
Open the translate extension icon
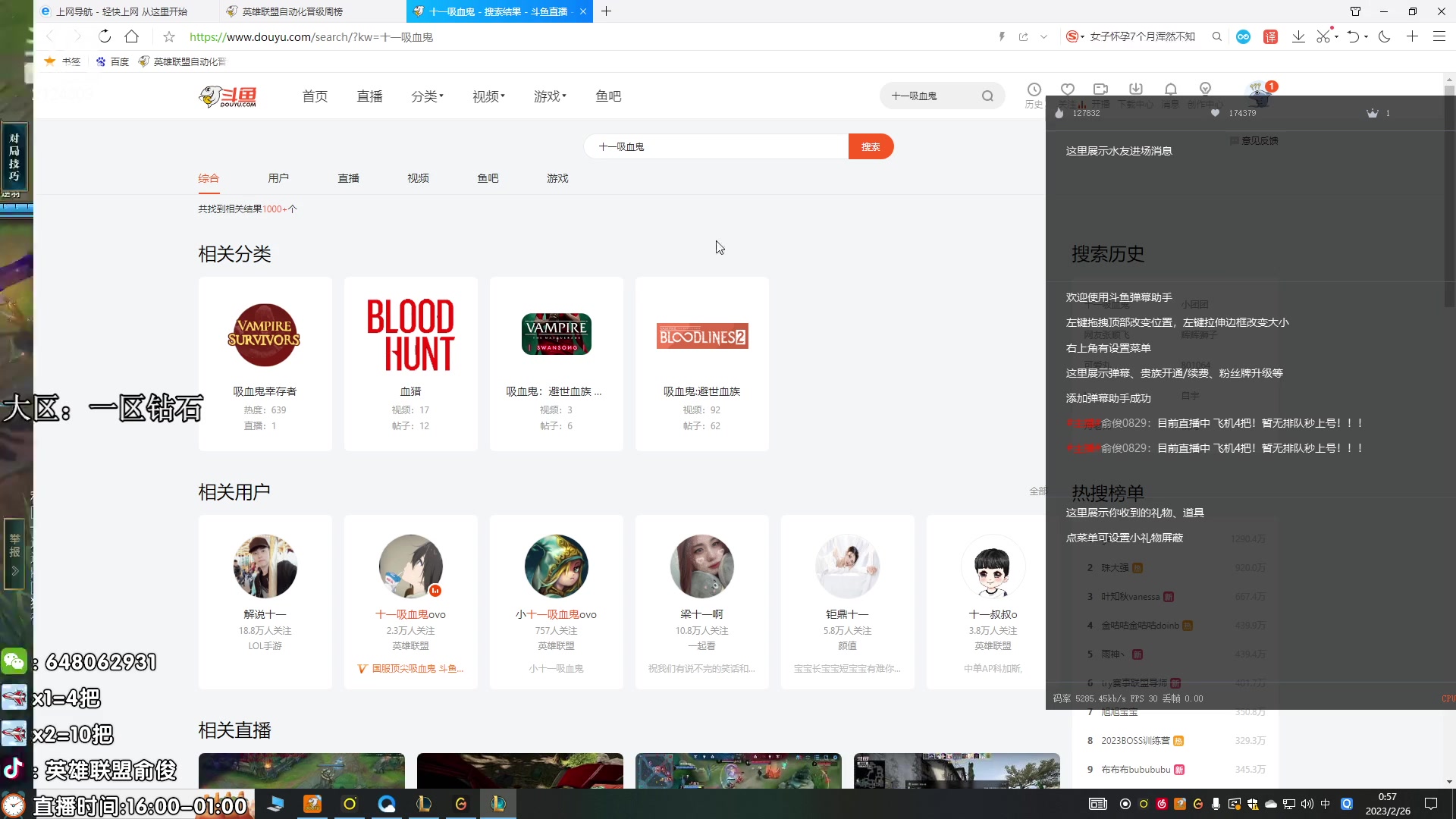[x=1271, y=36]
